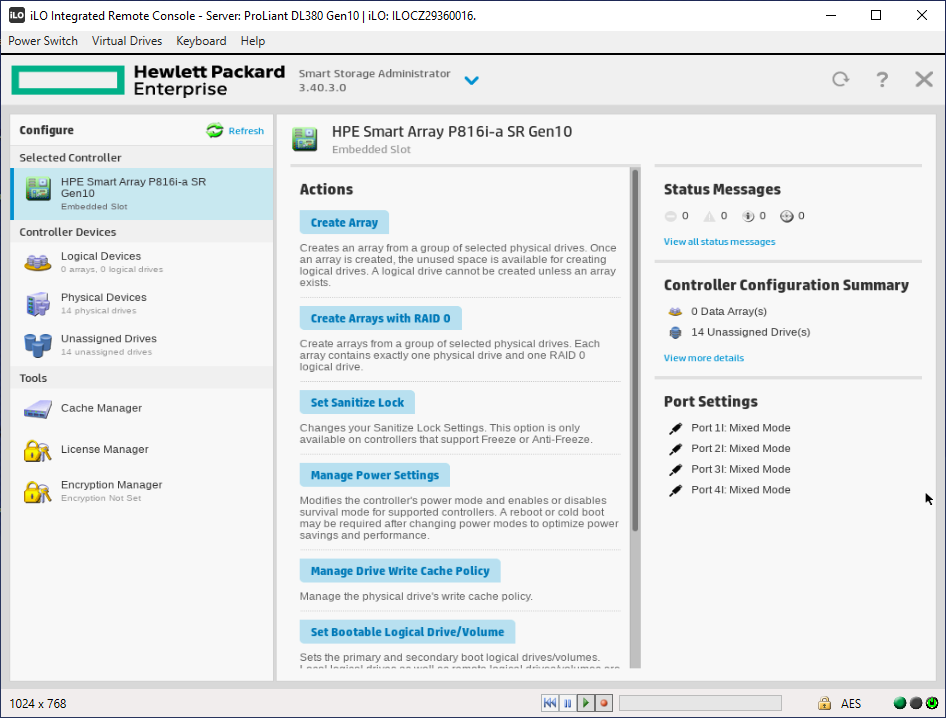
Task: Open the Help menu
Action: pyautogui.click(x=253, y=41)
